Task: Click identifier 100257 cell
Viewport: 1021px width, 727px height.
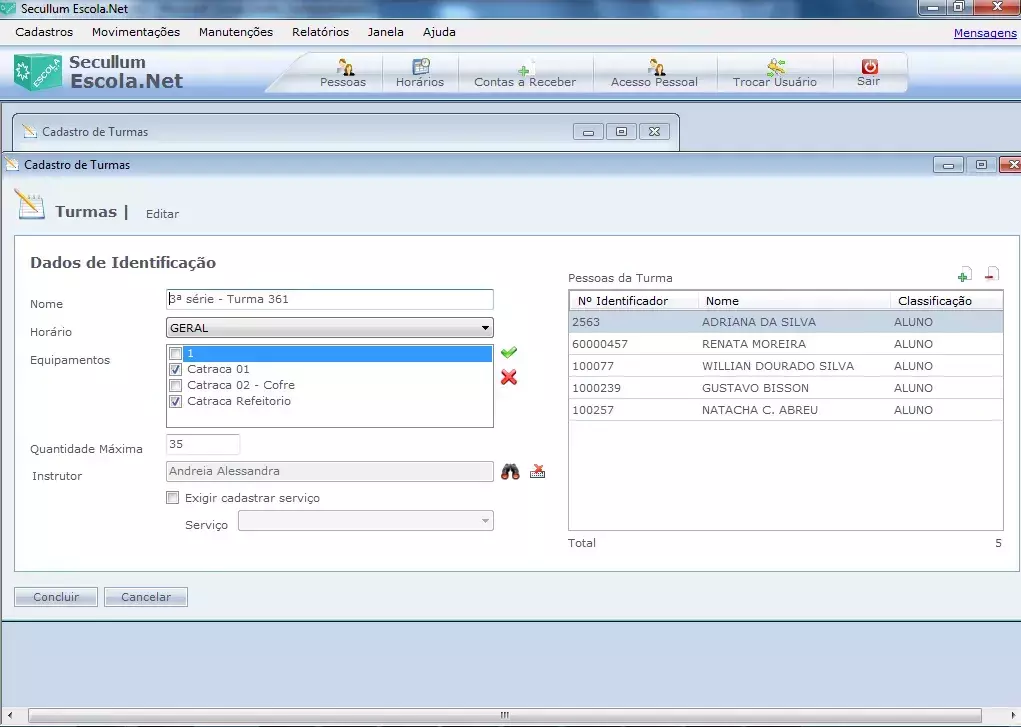Action: (x=593, y=410)
